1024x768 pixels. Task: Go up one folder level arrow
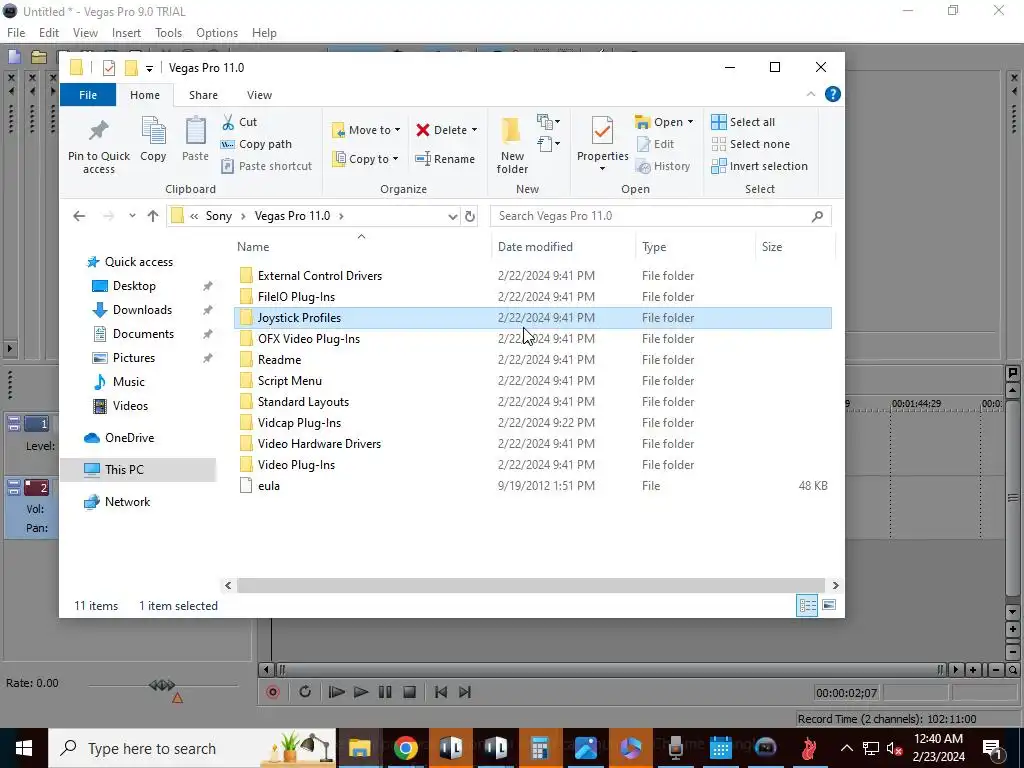click(153, 216)
